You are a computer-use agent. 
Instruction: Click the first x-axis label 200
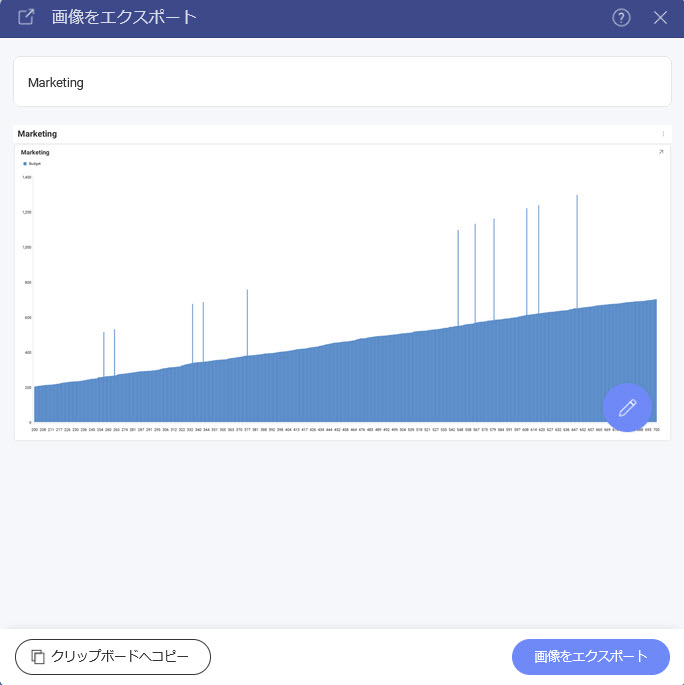tap(34, 429)
